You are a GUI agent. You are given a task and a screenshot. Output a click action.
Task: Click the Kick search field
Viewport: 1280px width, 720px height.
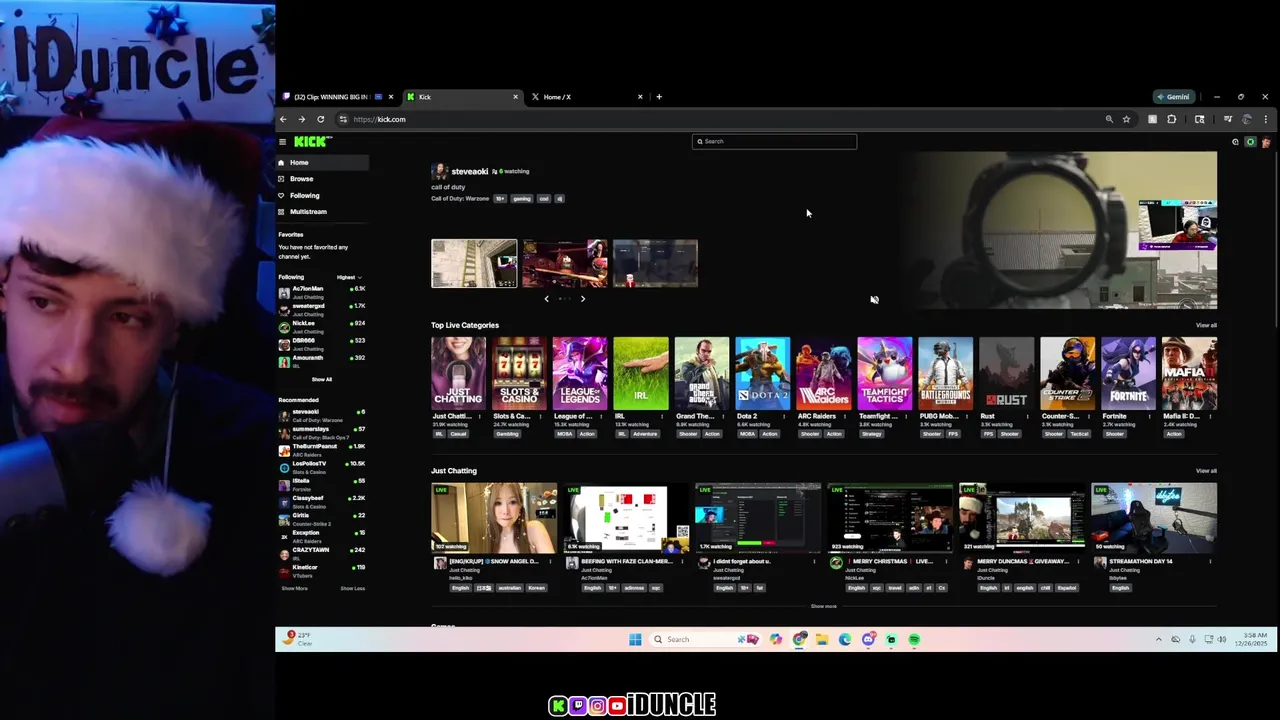(774, 141)
